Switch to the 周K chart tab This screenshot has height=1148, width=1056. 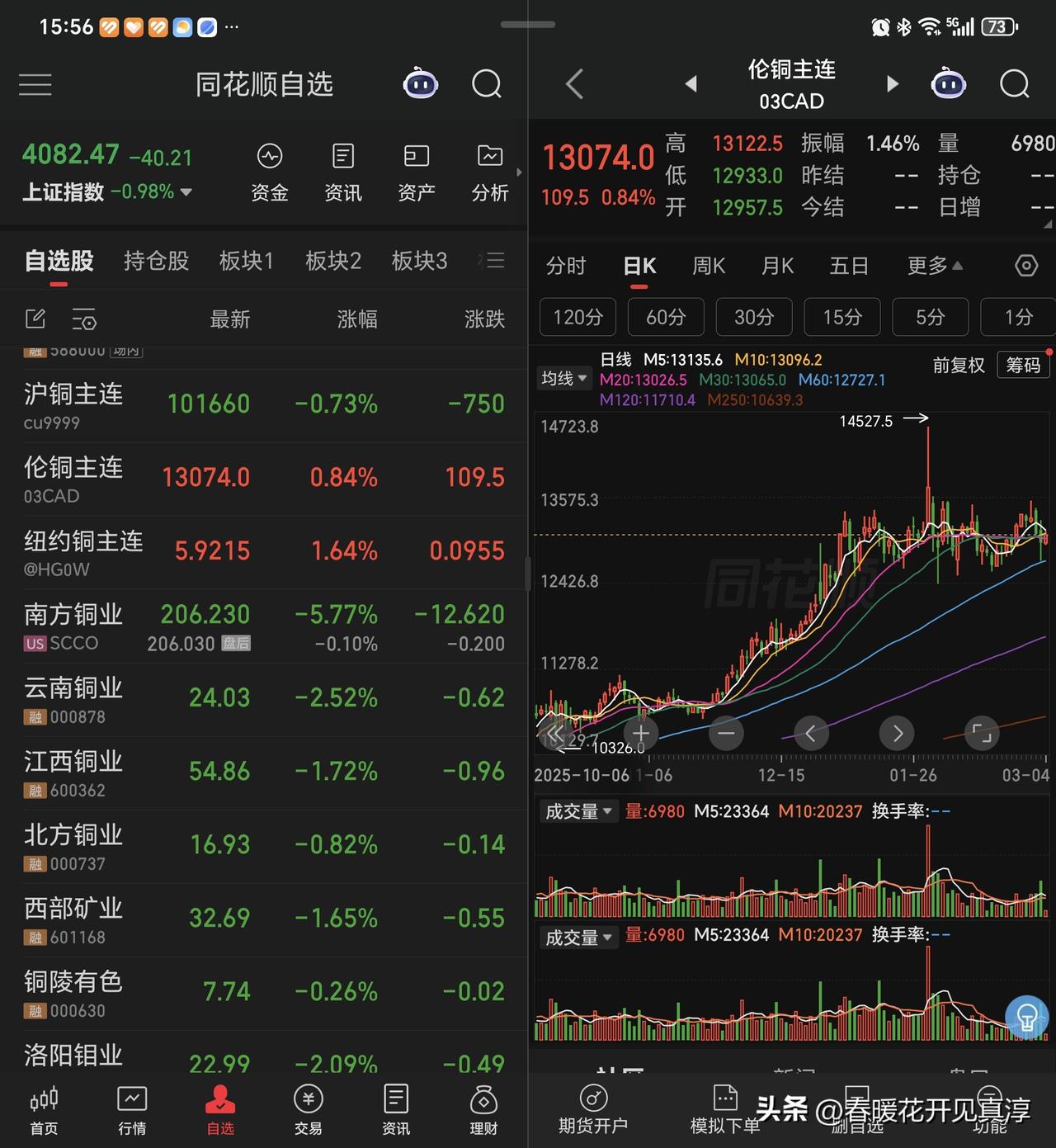tap(709, 266)
